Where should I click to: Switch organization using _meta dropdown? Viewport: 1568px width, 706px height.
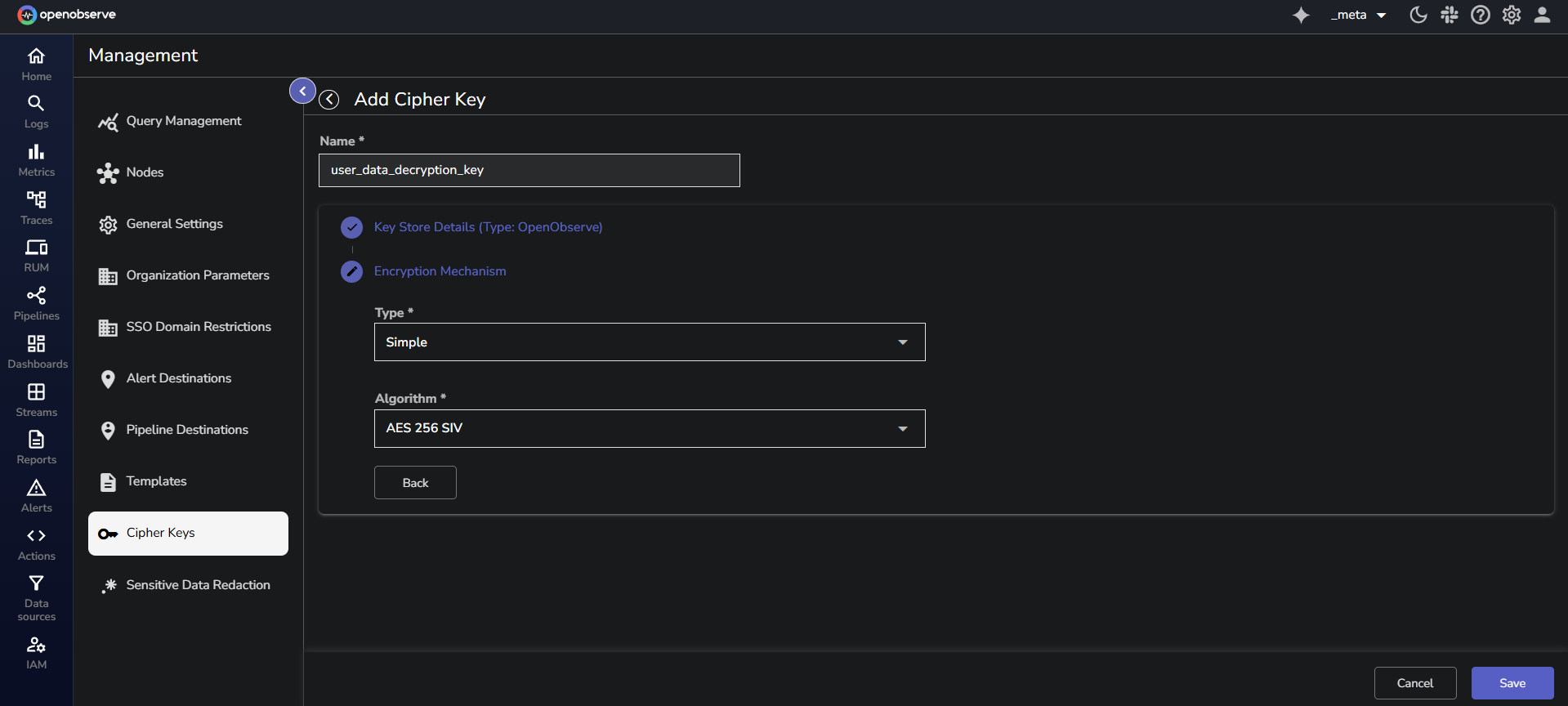coord(1358,15)
